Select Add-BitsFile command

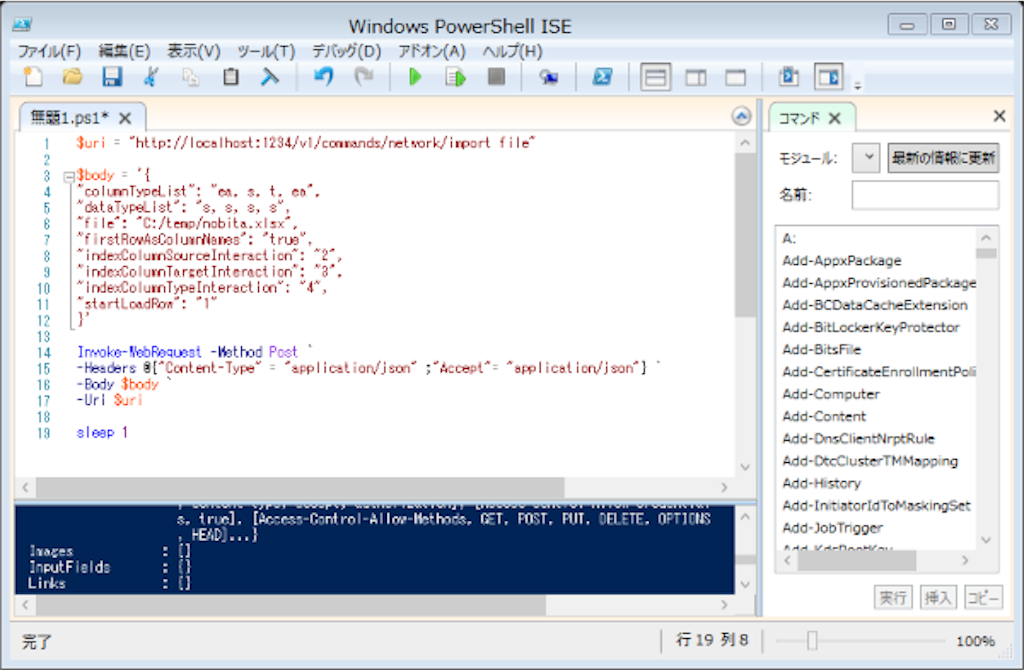pos(822,349)
